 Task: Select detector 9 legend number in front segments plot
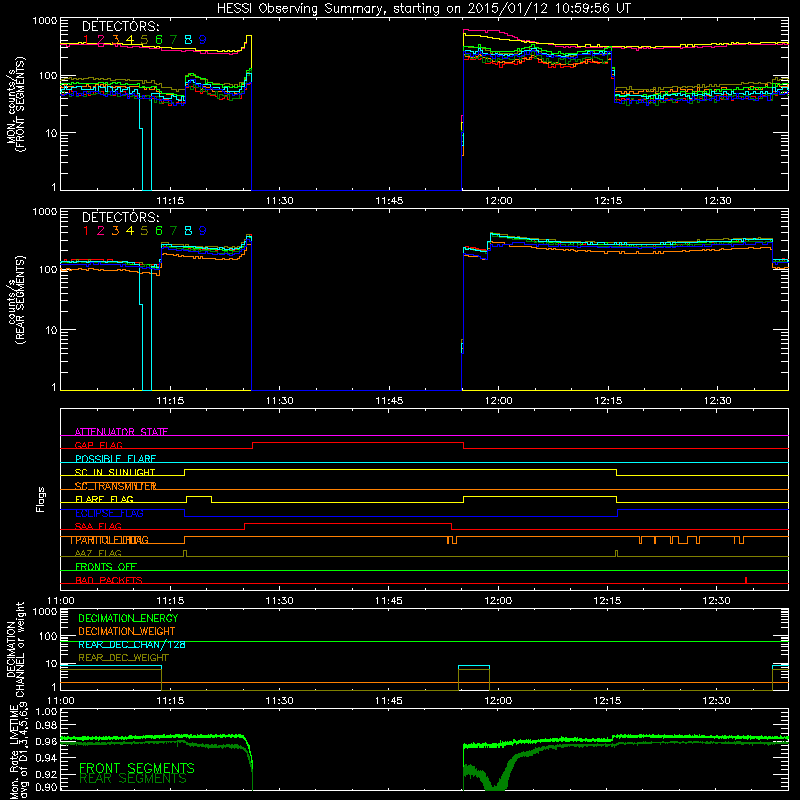click(203, 39)
